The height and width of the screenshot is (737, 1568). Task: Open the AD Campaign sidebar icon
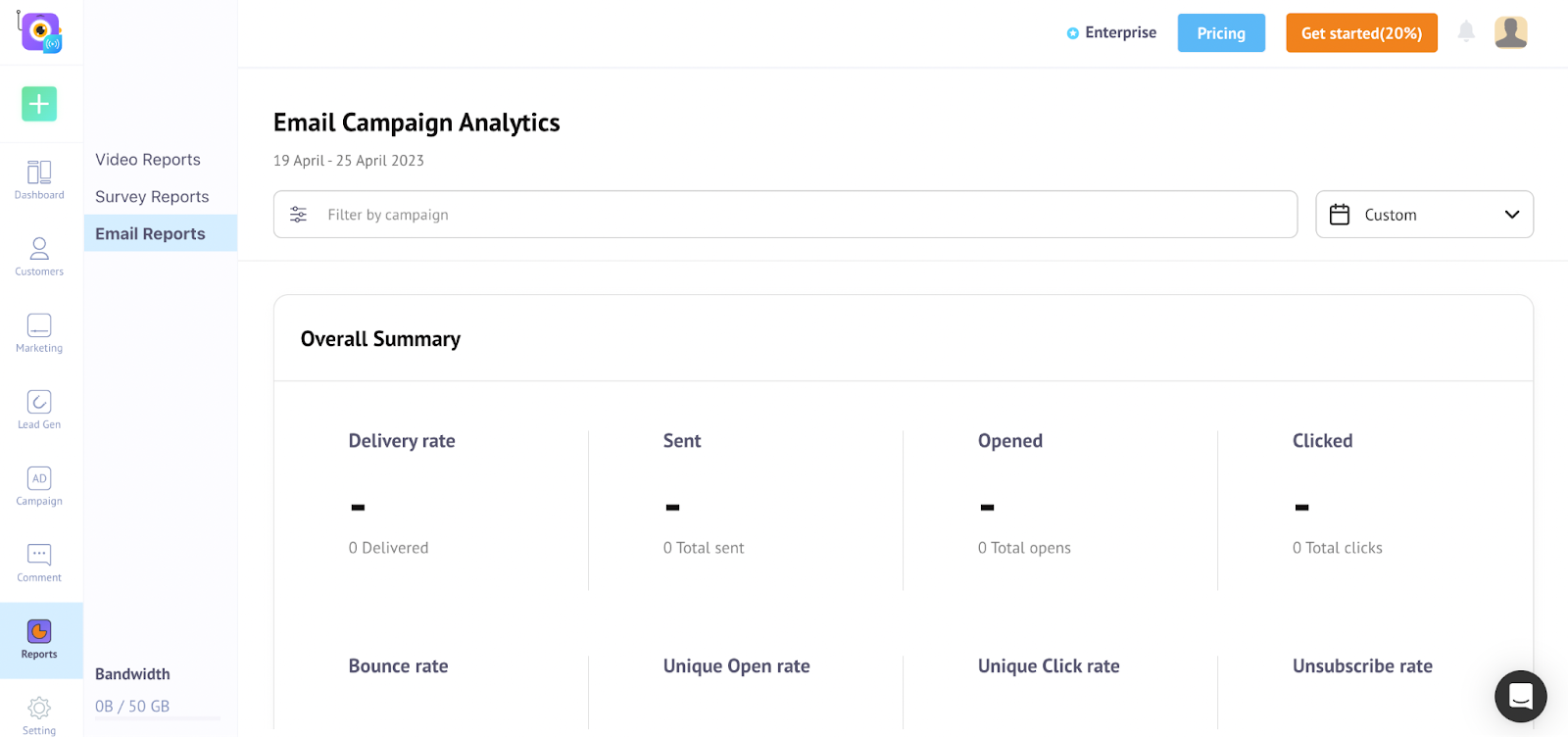(x=39, y=486)
